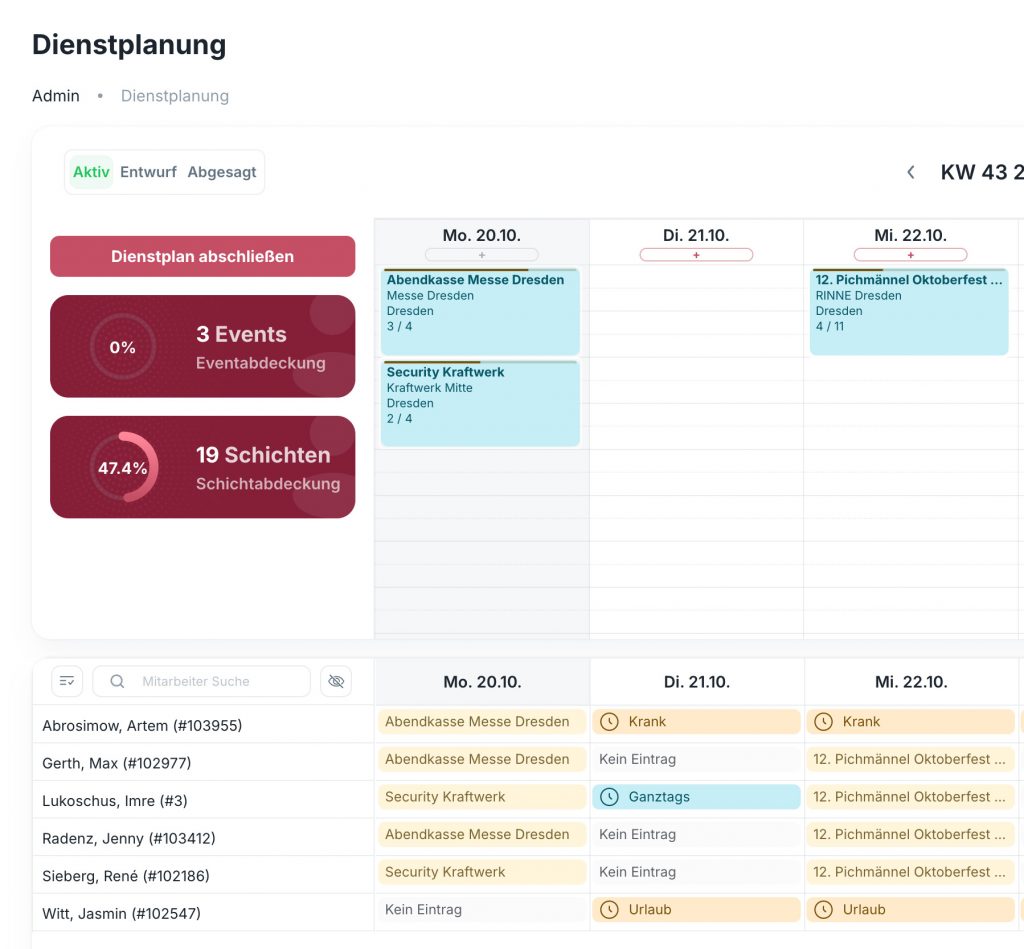Add event using plus under Mi. 22.10.
The height and width of the screenshot is (949, 1024).
tap(910, 255)
